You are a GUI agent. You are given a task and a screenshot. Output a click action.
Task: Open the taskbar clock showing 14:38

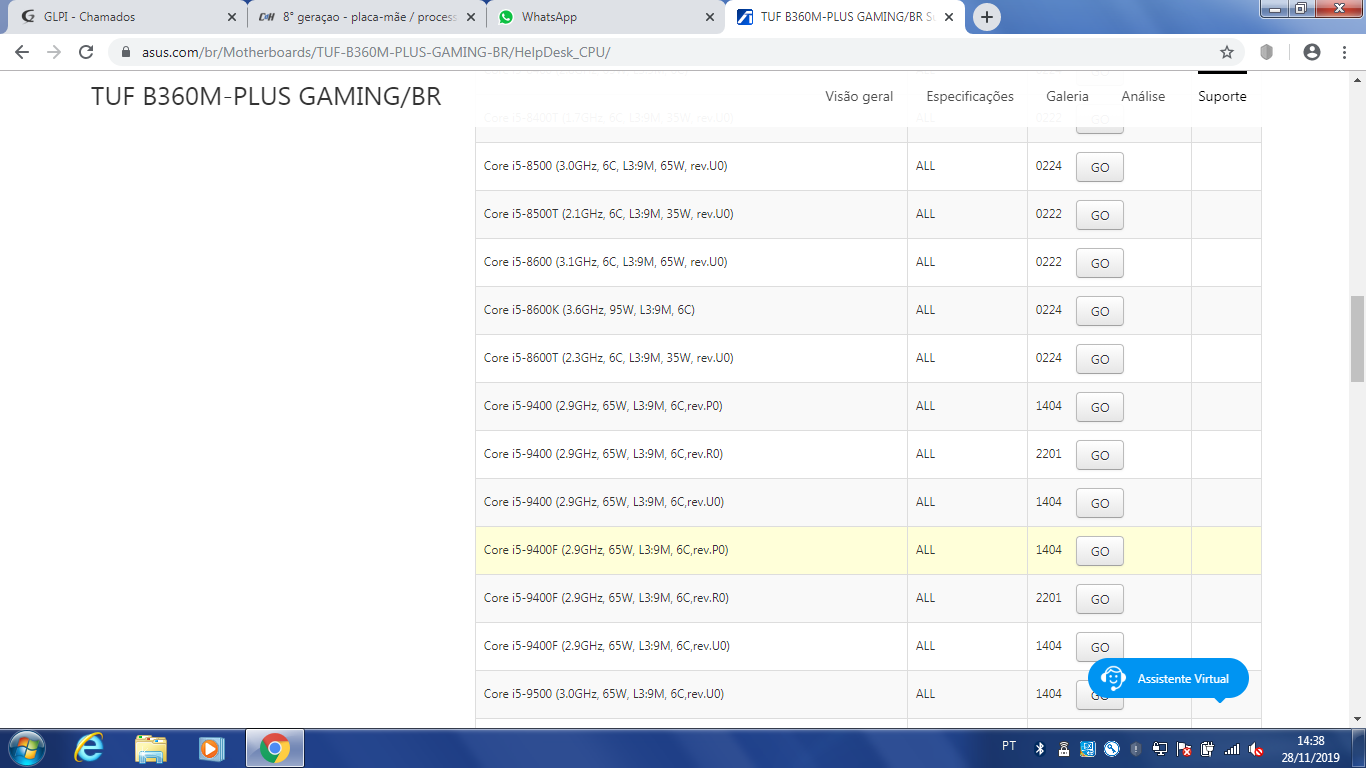coord(1310,749)
